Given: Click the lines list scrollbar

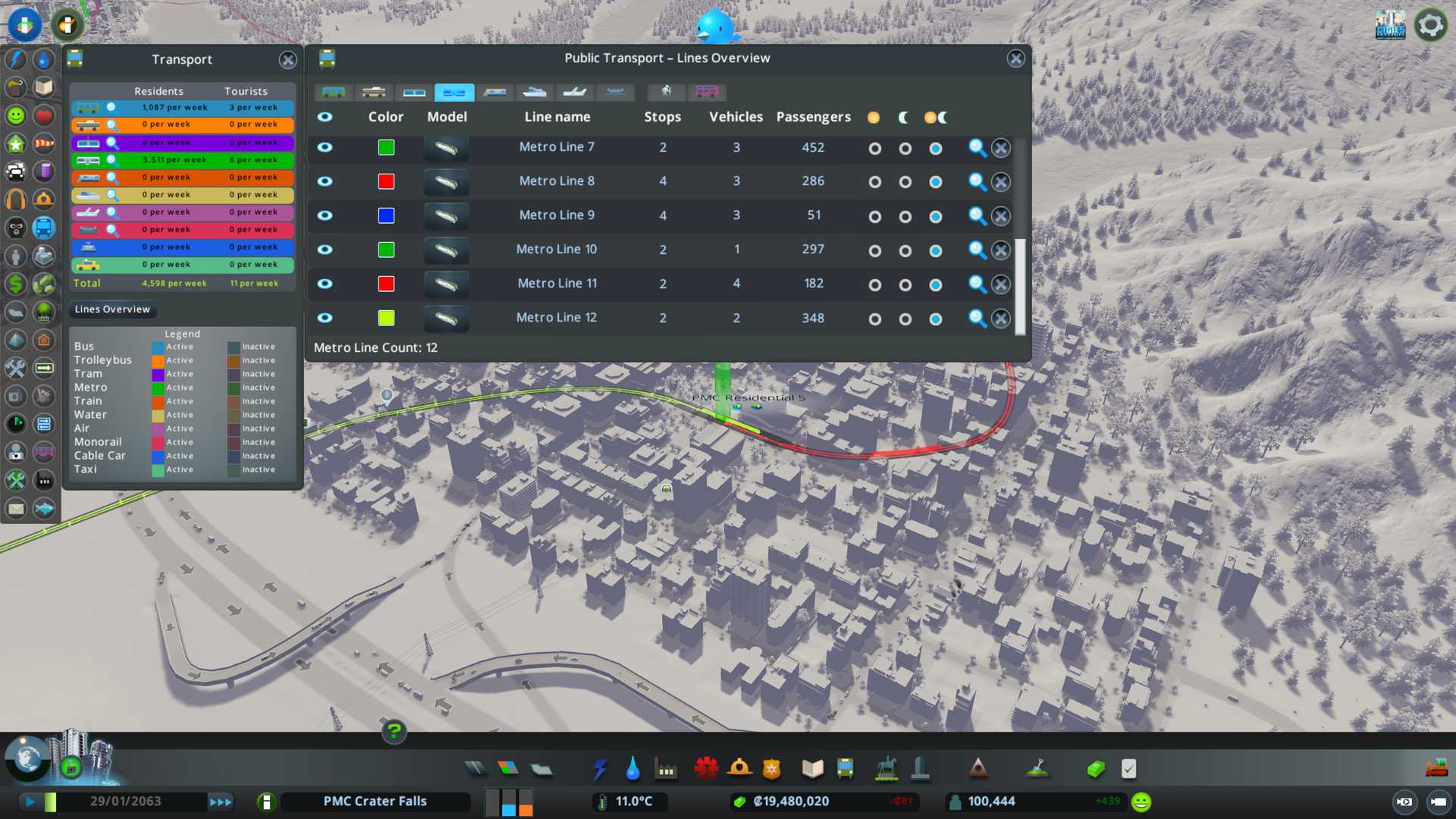Looking at the screenshot, I should pos(1020,287).
